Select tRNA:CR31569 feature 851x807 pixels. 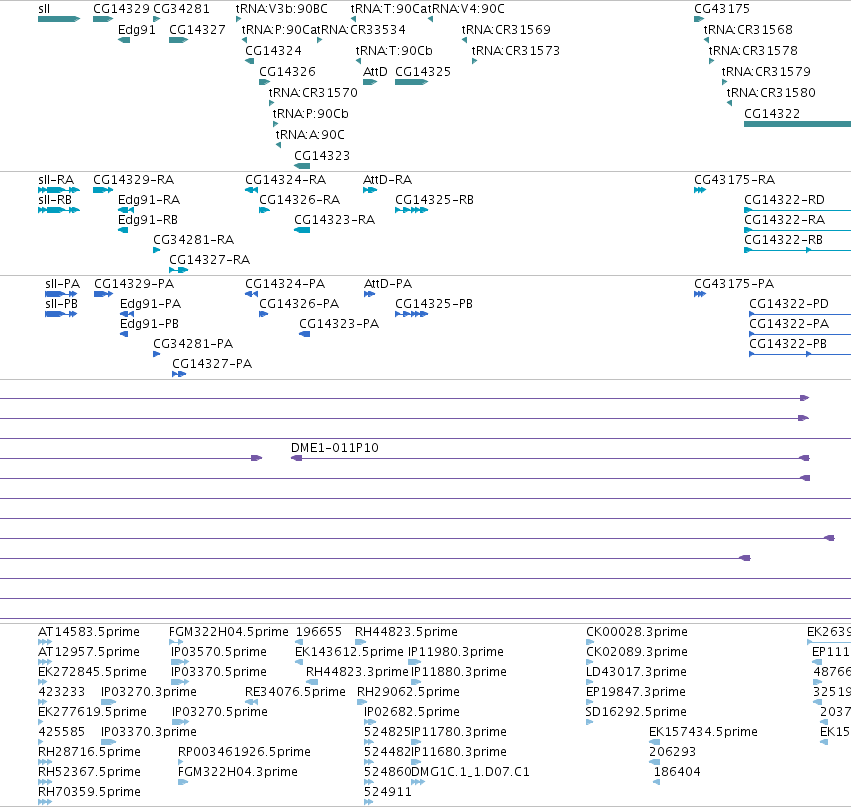464,40
